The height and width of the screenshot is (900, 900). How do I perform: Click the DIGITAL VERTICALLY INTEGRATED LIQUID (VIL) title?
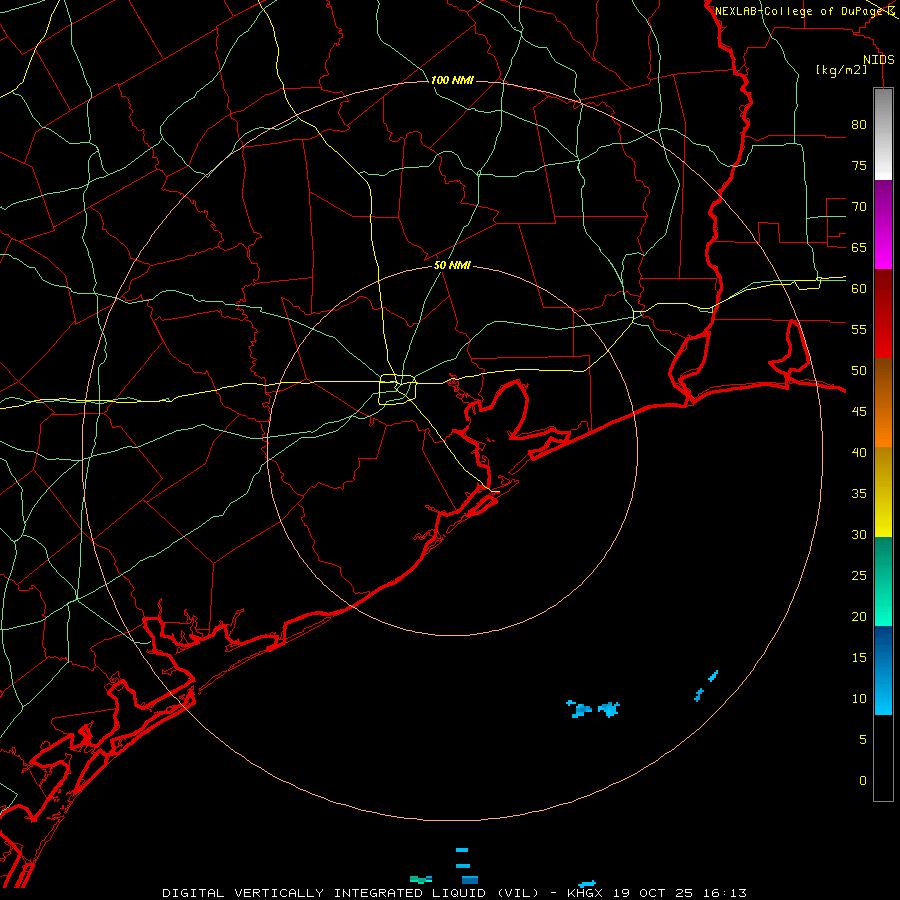350,893
